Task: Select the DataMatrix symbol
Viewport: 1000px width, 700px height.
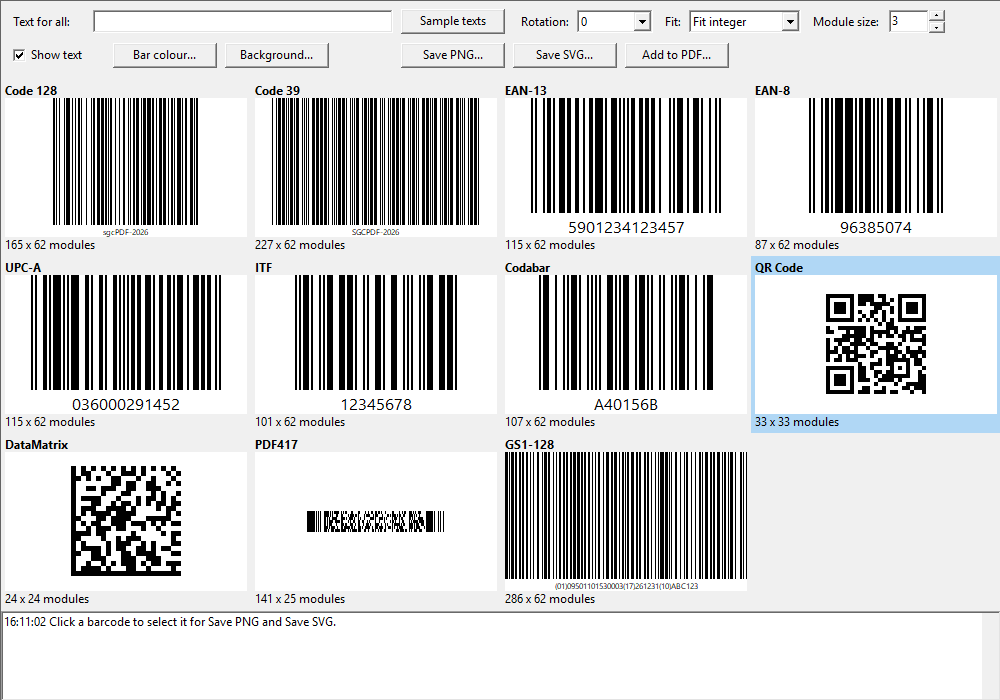Action: [x=126, y=521]
